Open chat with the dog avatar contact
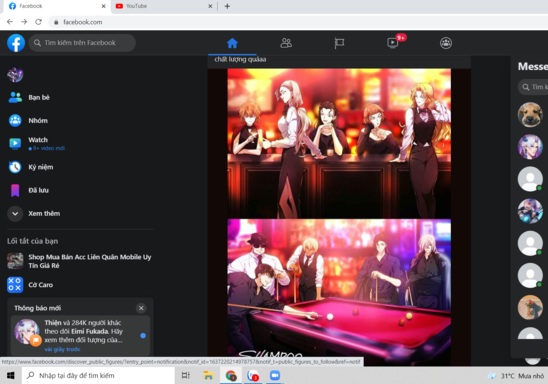 pyautogui.click(x=530, y=115)
